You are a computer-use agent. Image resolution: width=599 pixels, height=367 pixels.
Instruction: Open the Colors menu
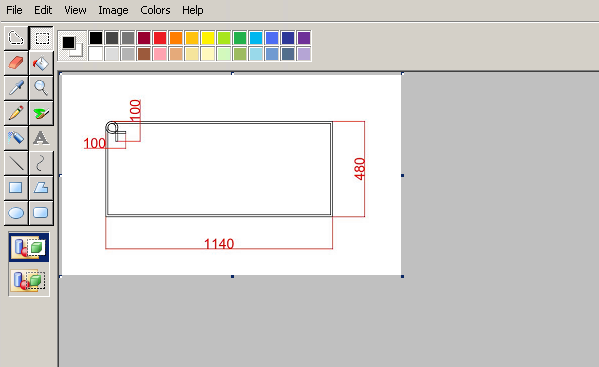(155, 10)
